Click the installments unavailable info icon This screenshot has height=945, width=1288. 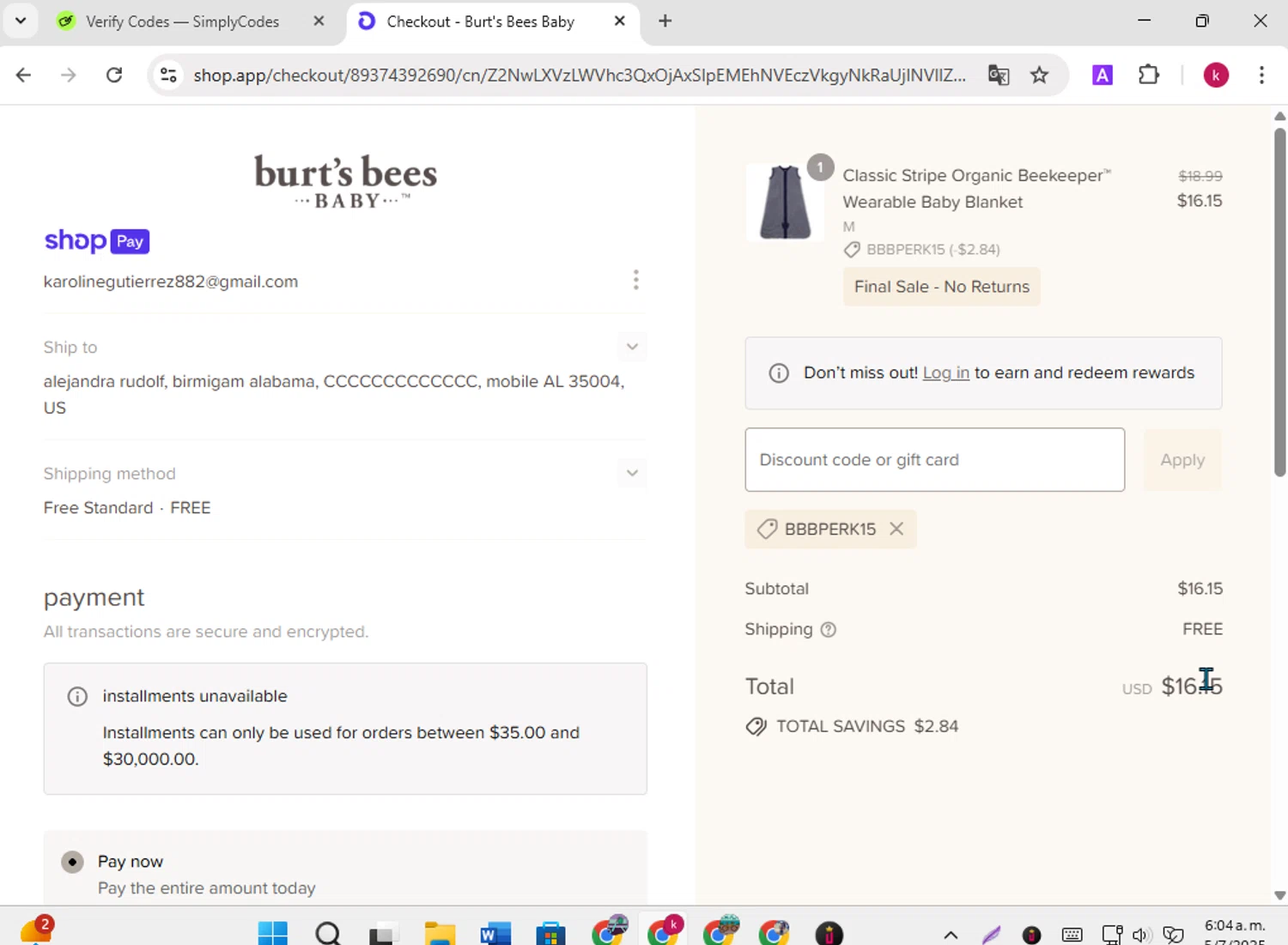click(77, 696)
